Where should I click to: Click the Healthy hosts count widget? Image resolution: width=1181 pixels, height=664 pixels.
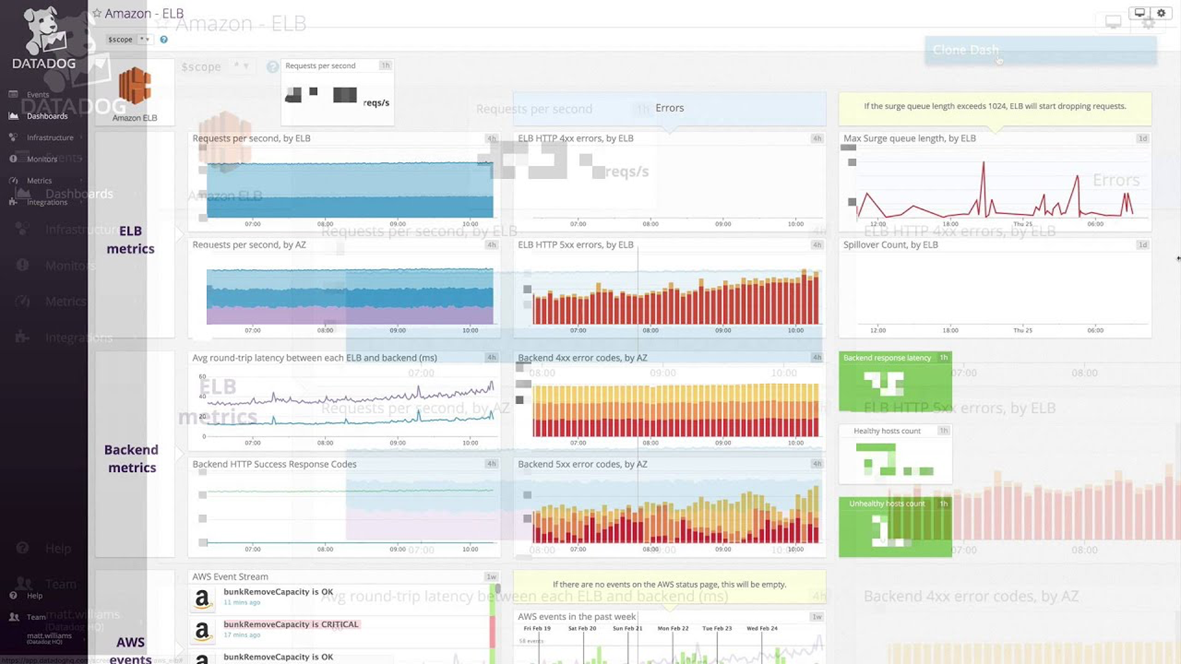tap(895, 454)
